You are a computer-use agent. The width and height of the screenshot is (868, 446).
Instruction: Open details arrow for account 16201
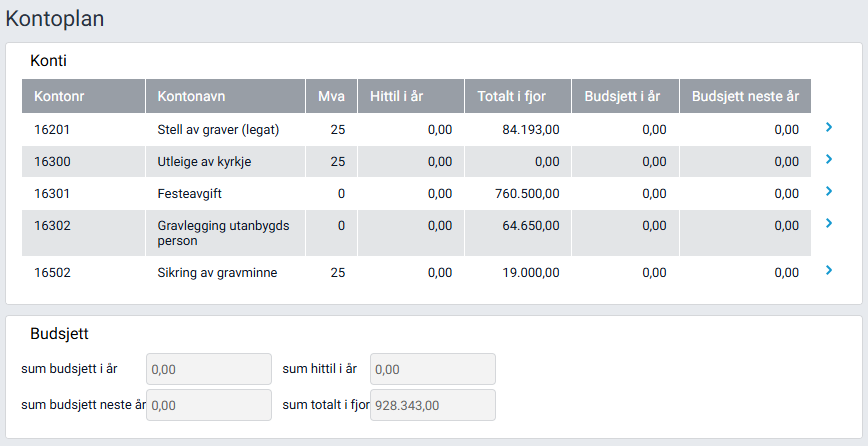(829, 128)
